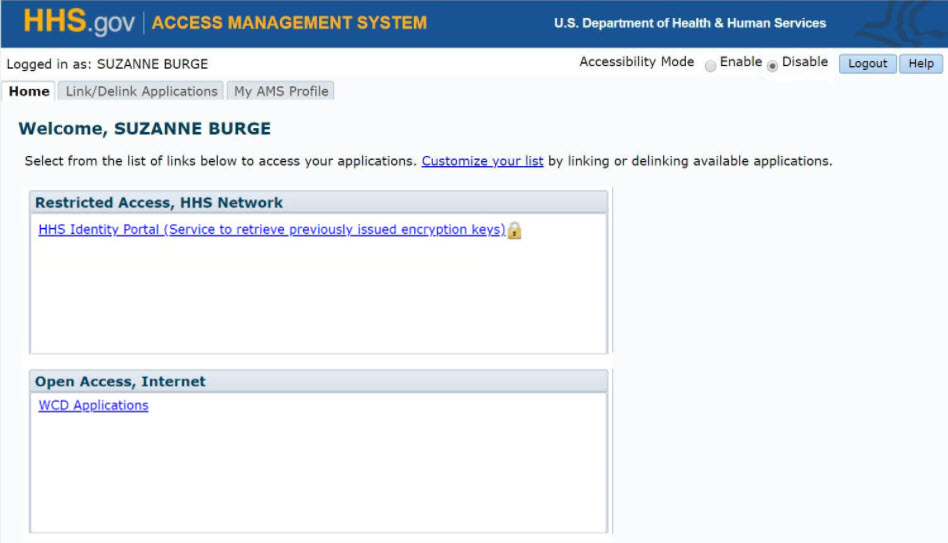This screenshot has height=543, width=948.
Task: Open Help from the top bar
Action: [920, 63]
